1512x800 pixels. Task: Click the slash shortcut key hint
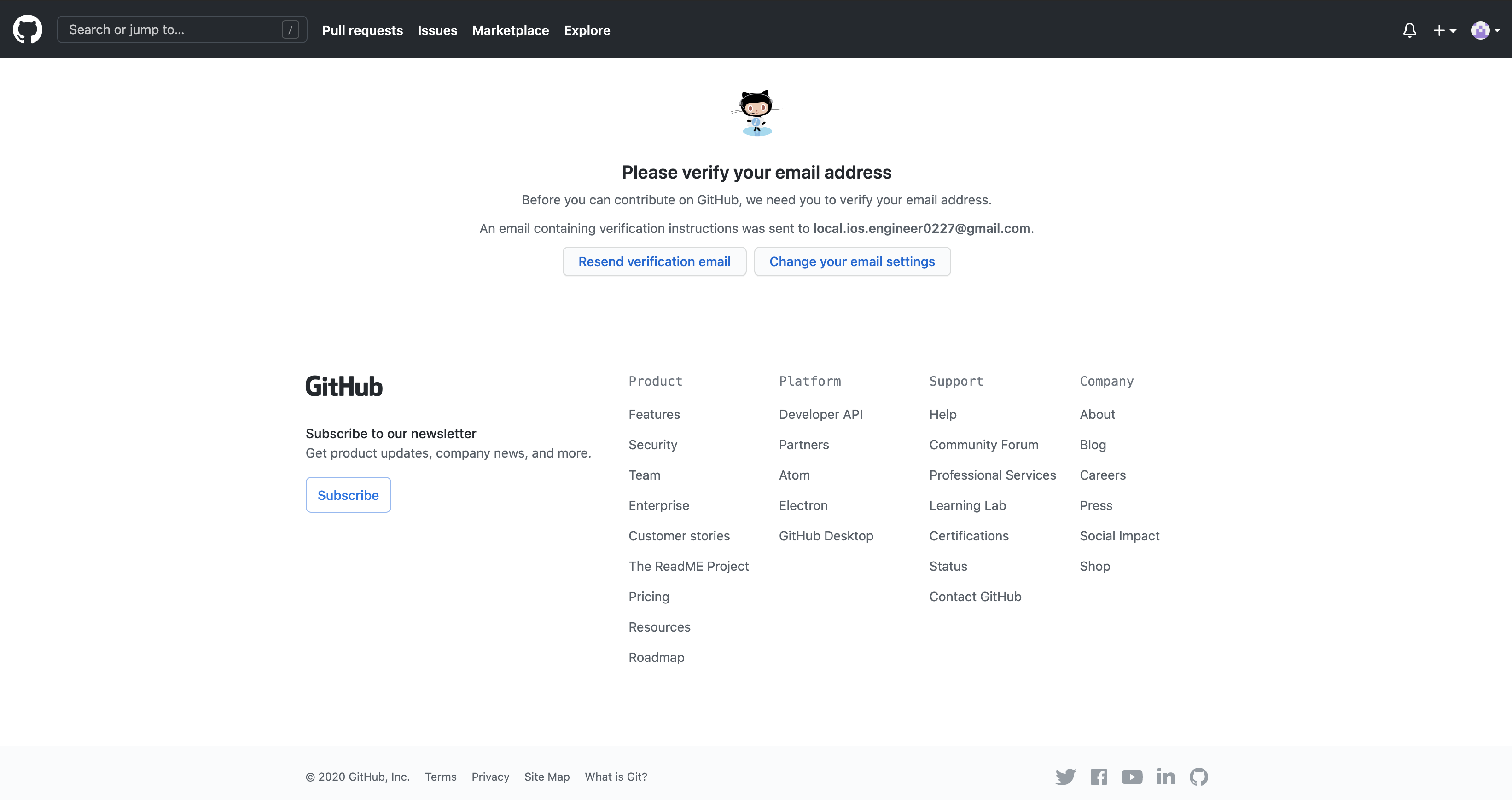tap(291, 29)
